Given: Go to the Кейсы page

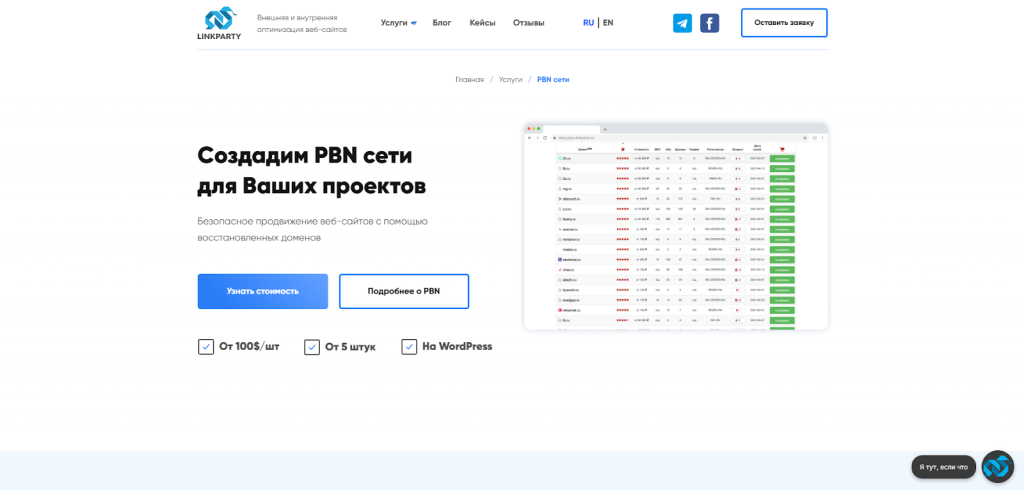Looking at the screenshot, I should [x=482, y=23].
